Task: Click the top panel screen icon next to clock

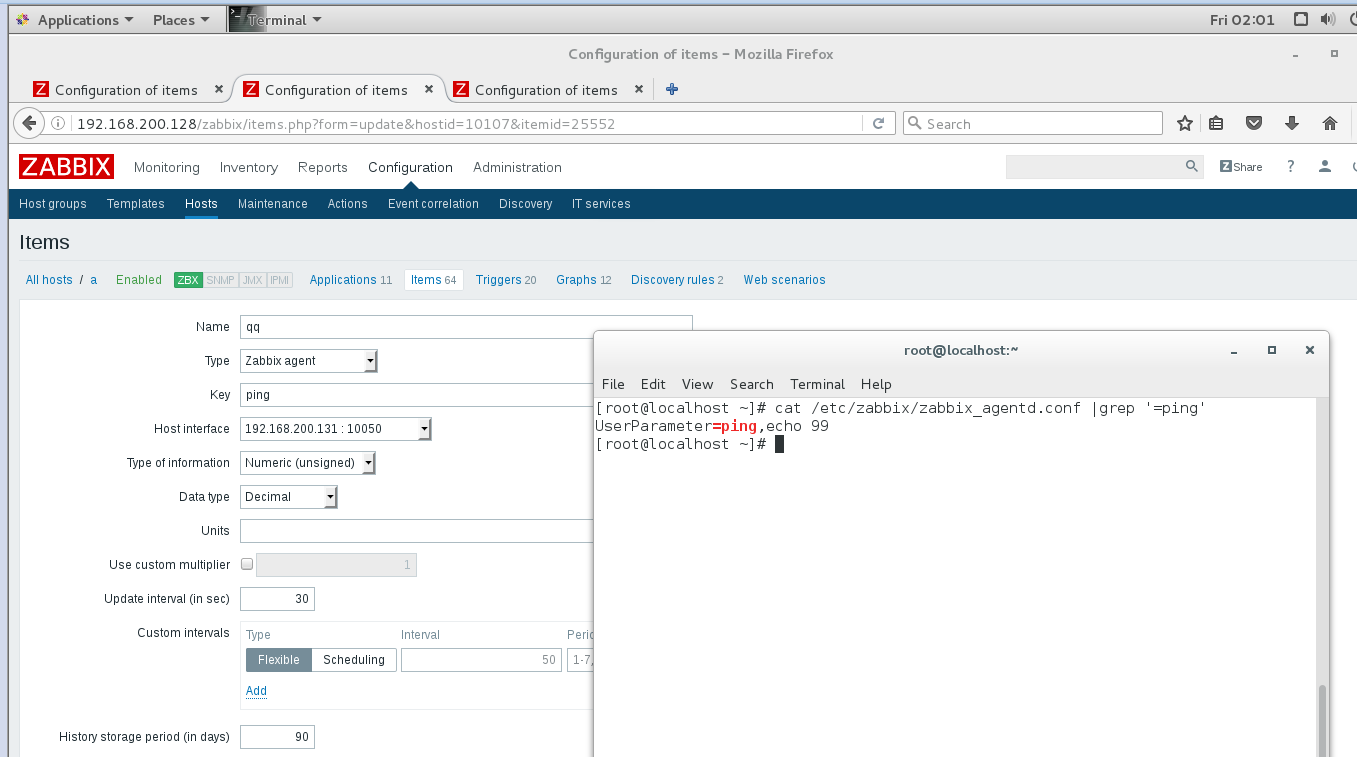Action: coord(1301,19)
